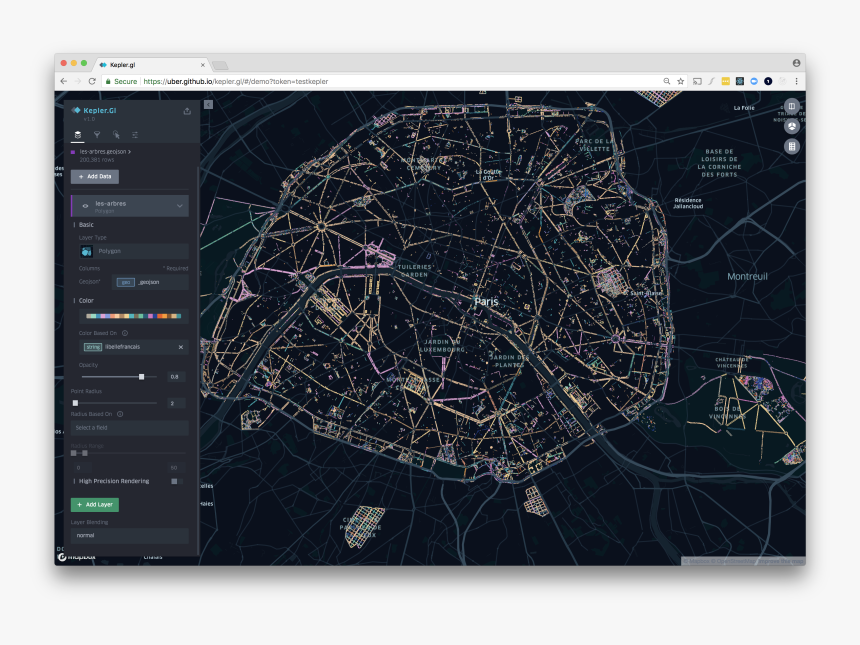Toggle split map view icon
The image size is (860, 645).
(791, 106)
